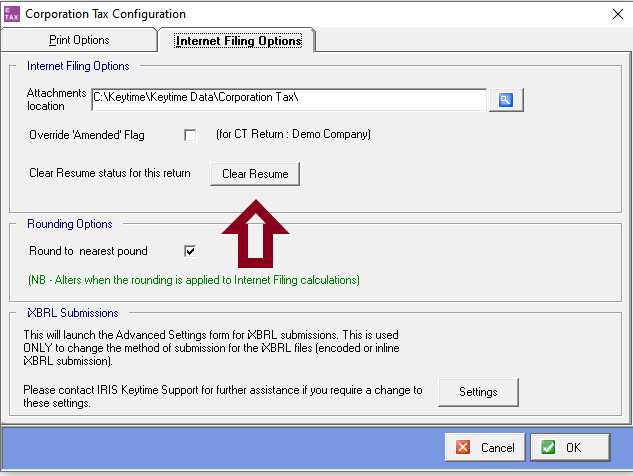This screenshot has height=476, width=633.
Task: Click the 'Round to nearest pound' label
Action: [88, 251]
